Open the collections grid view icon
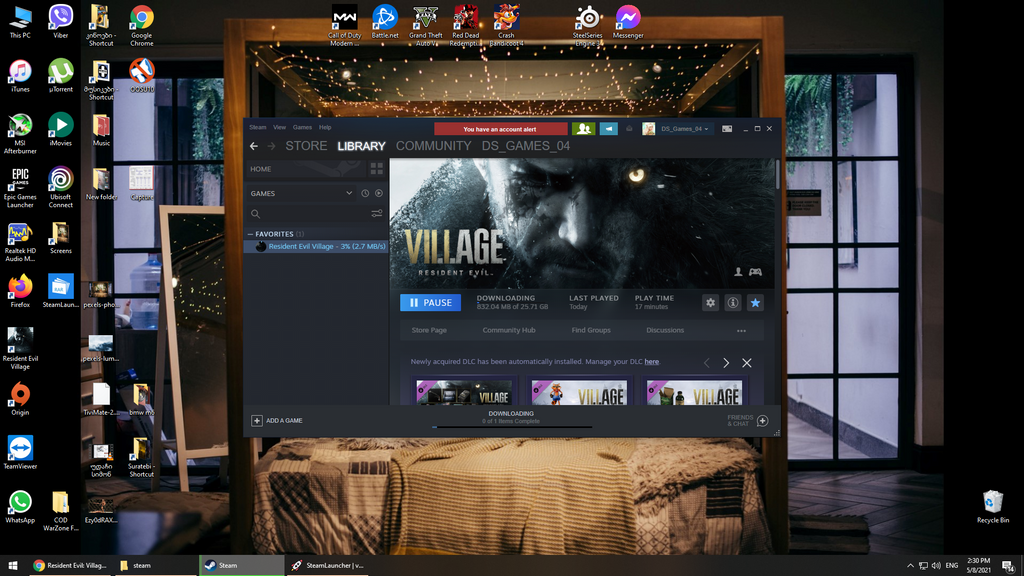1024x576 pixels. click(377, 168)
